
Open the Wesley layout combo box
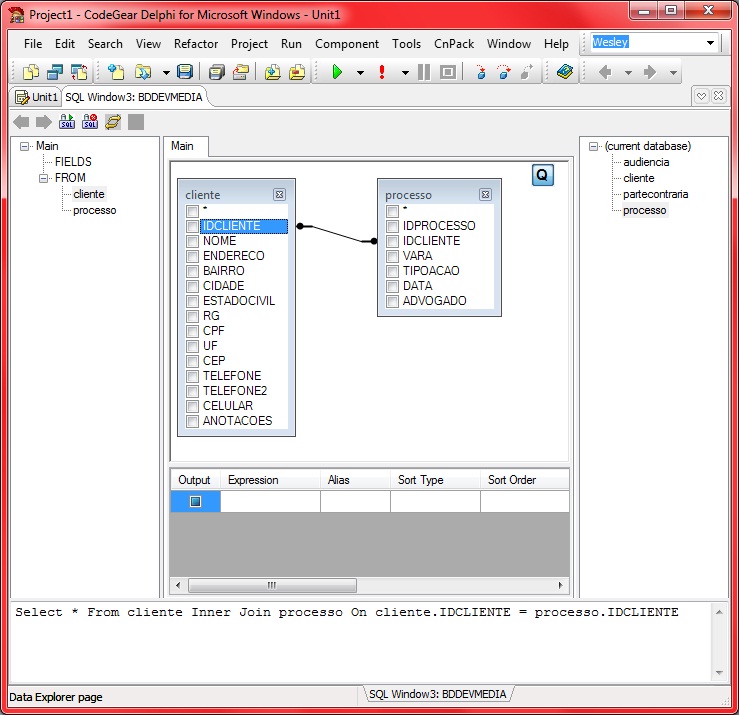click(x=711, y=43)
